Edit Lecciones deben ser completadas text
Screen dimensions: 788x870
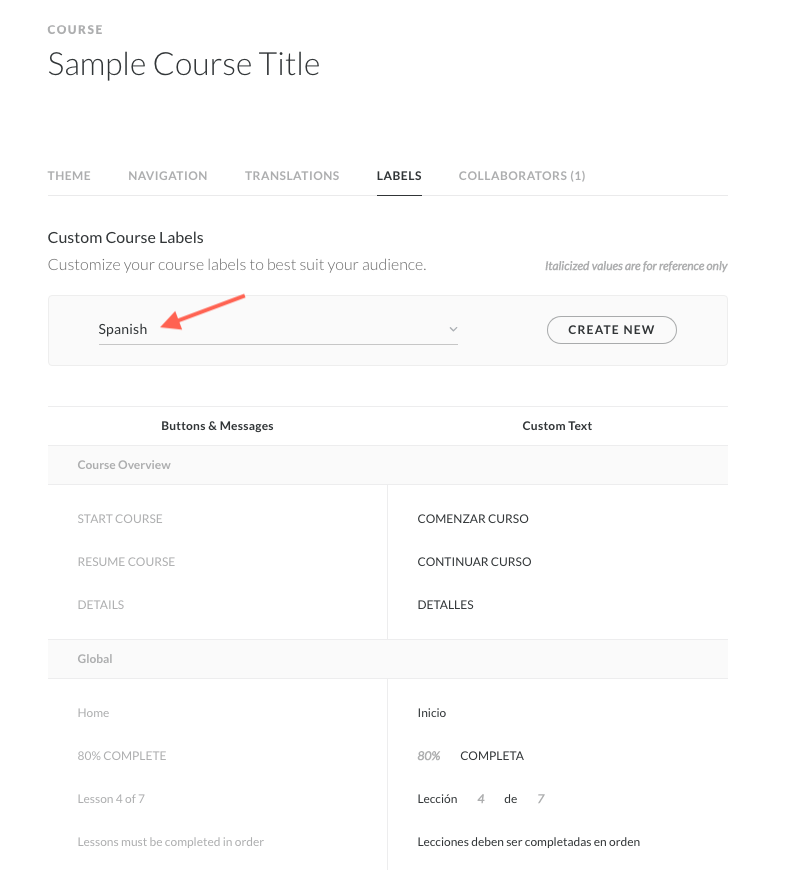pos(528,842)
